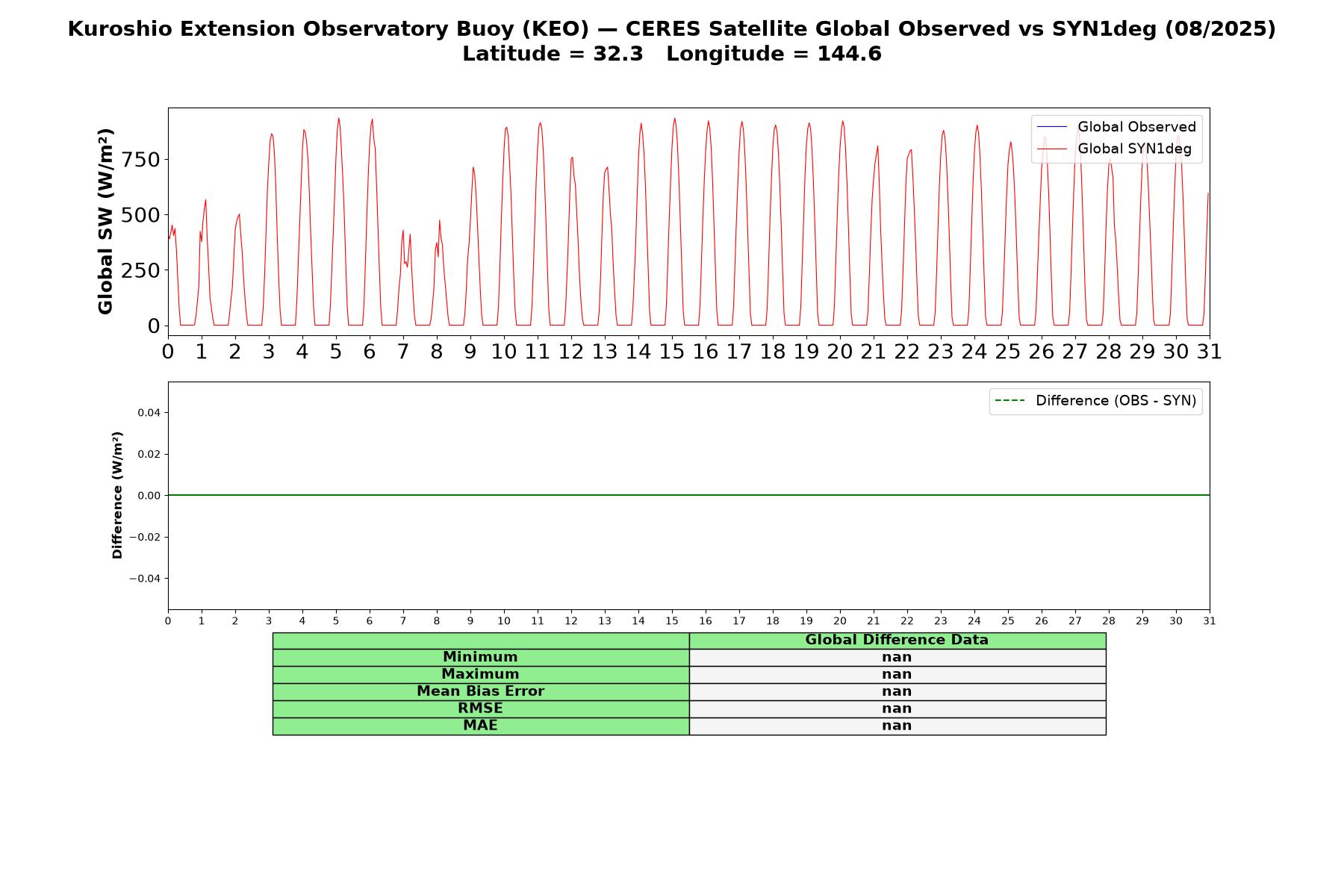
Task: Select the Minimum row label in table
Action: 480,657
